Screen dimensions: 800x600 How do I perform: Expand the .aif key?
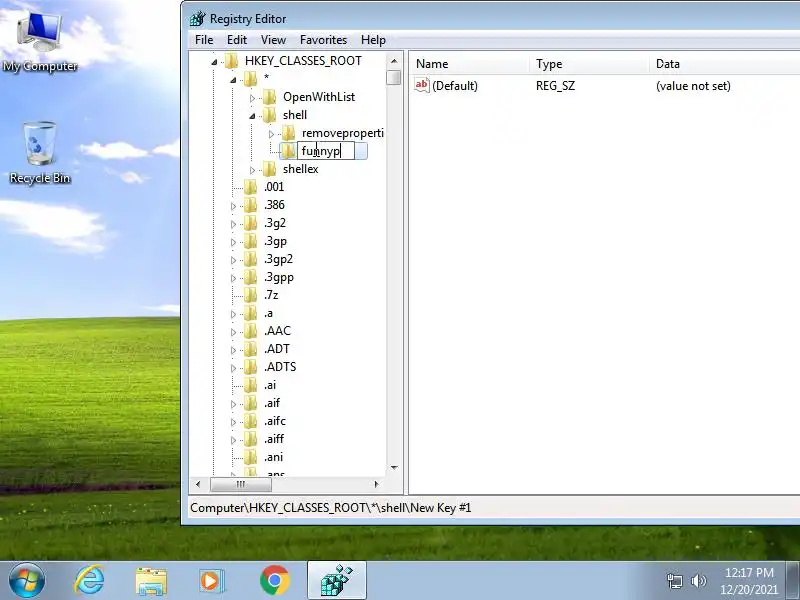click(233, 404)
